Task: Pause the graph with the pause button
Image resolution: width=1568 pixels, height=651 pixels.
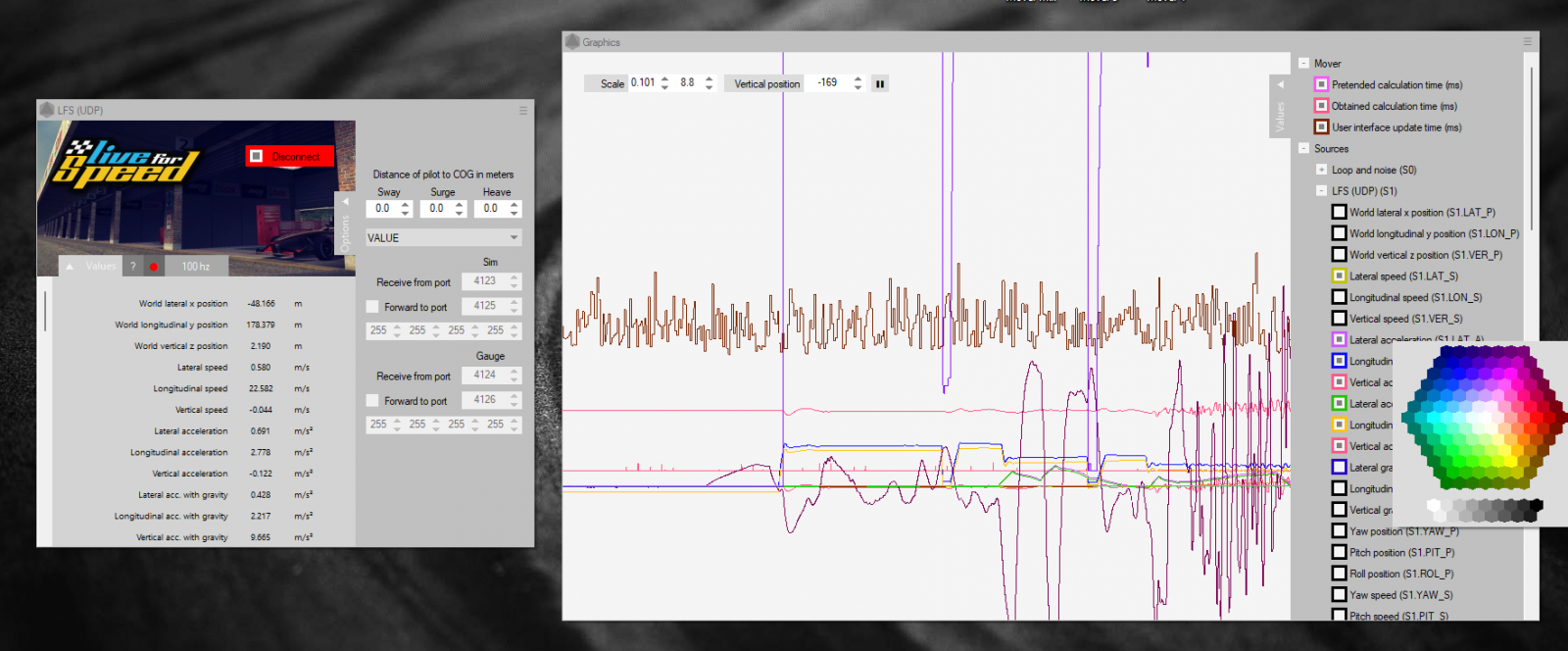Action: pos(880,84)
